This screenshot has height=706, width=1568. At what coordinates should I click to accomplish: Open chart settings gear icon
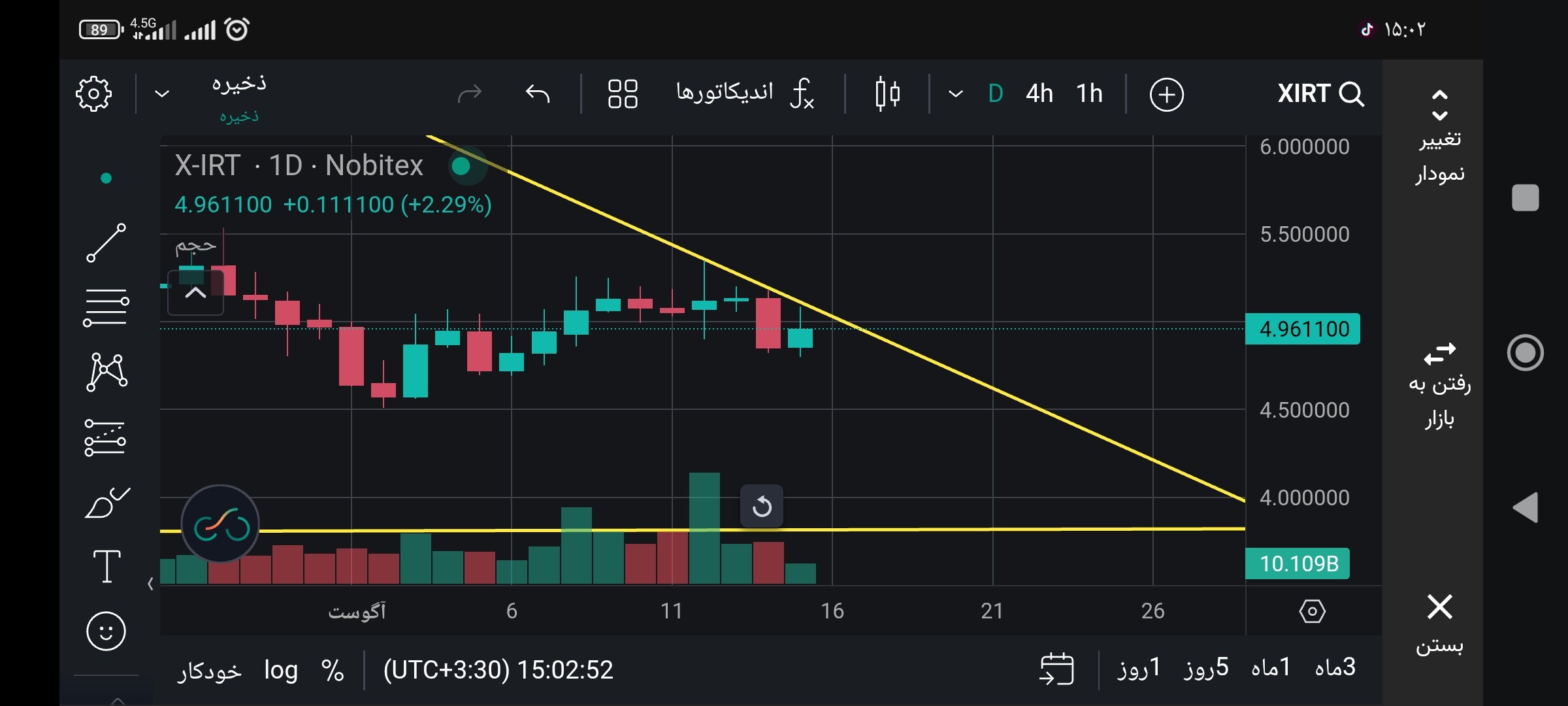coord(94,94)
